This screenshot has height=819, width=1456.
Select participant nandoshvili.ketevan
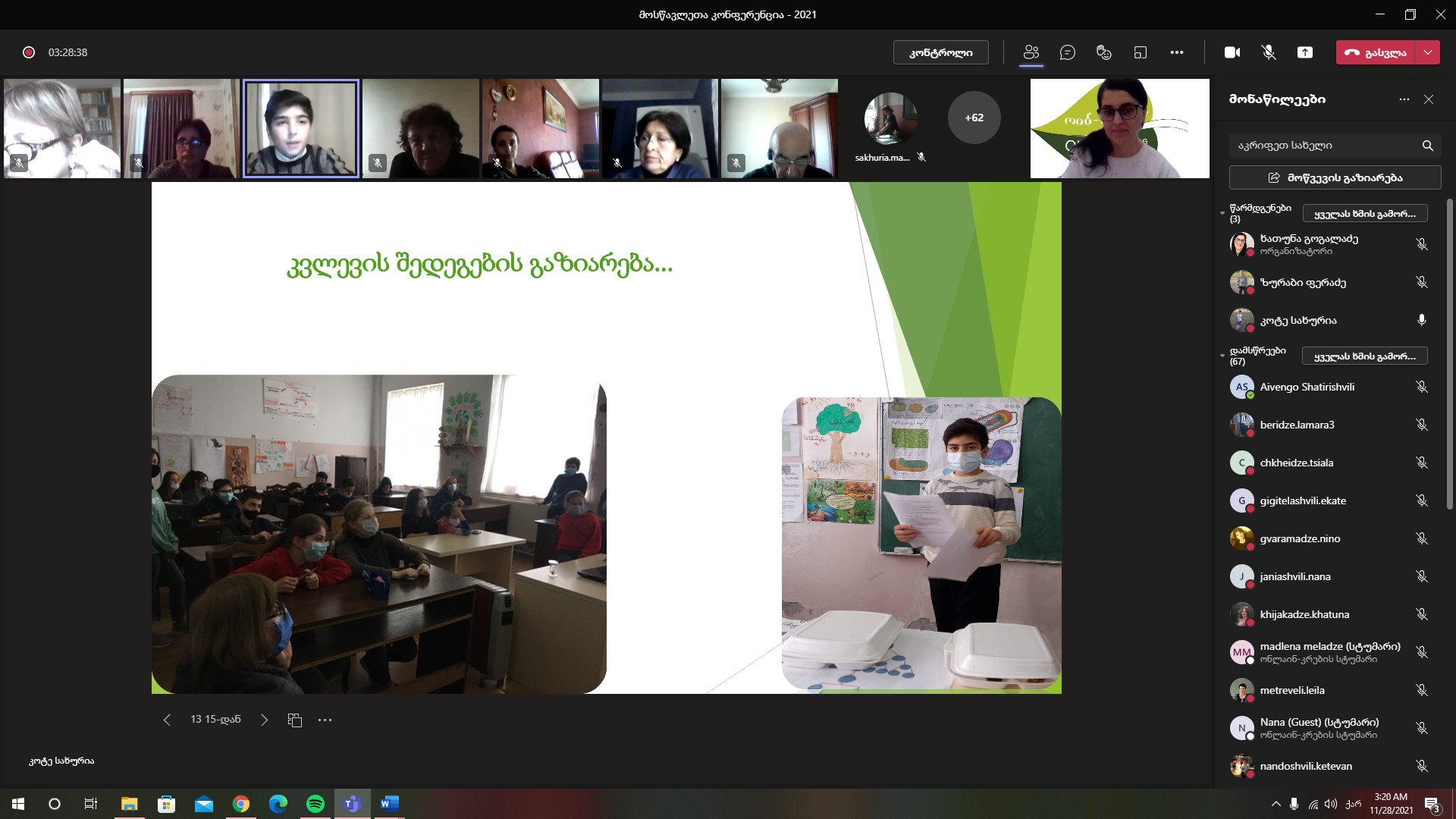[x=1329, y=766]
